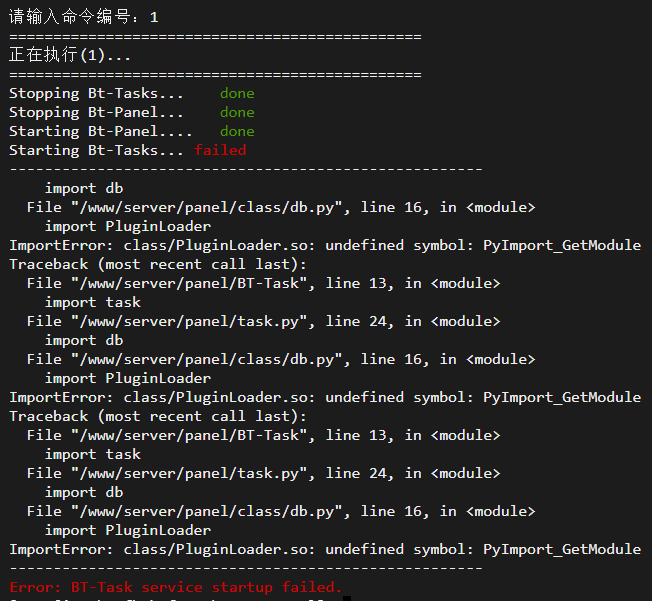
Task: Click the red 'Error: BT-Task service startup failed.' line
Action: click(175, 587)
